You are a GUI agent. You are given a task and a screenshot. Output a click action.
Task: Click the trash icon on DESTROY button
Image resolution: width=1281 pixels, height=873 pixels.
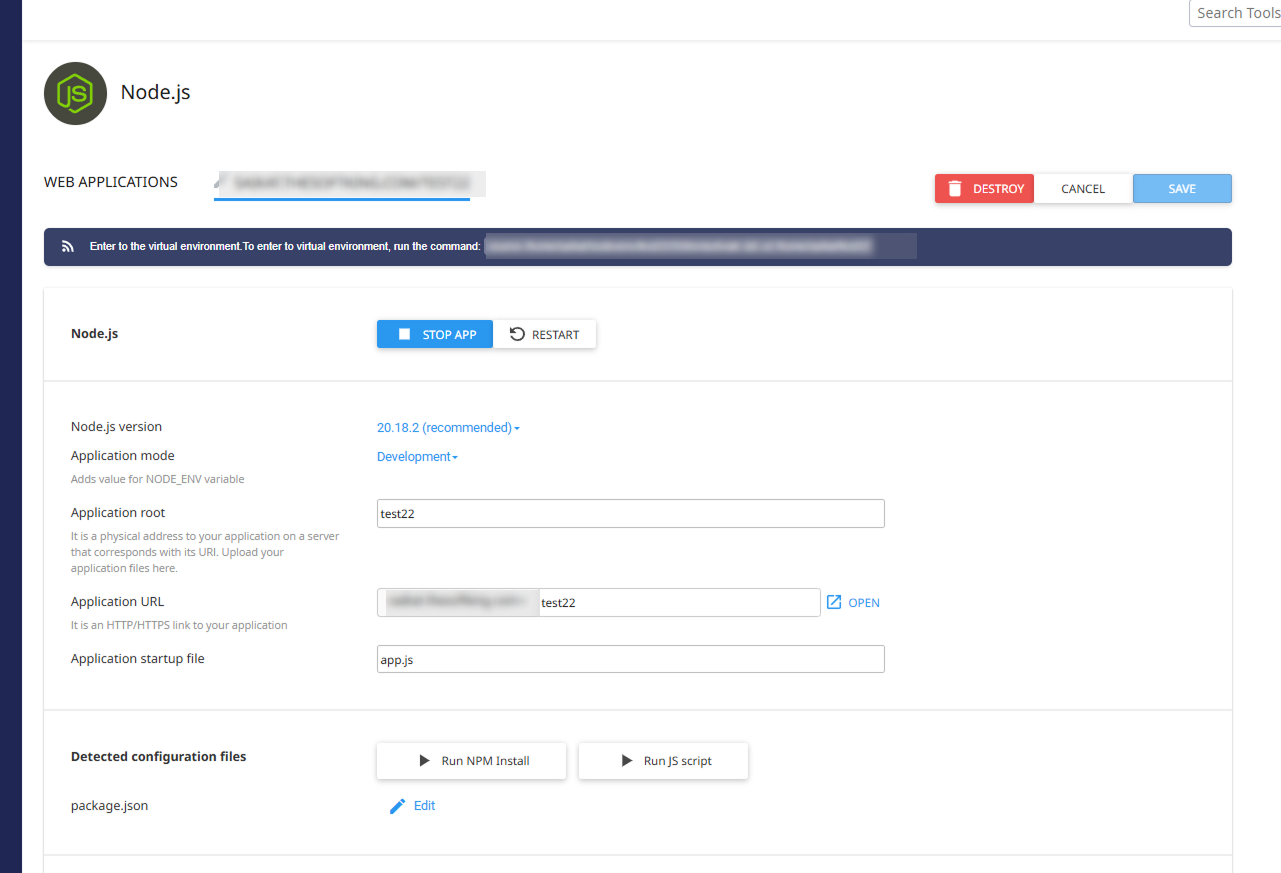point(955,189)
